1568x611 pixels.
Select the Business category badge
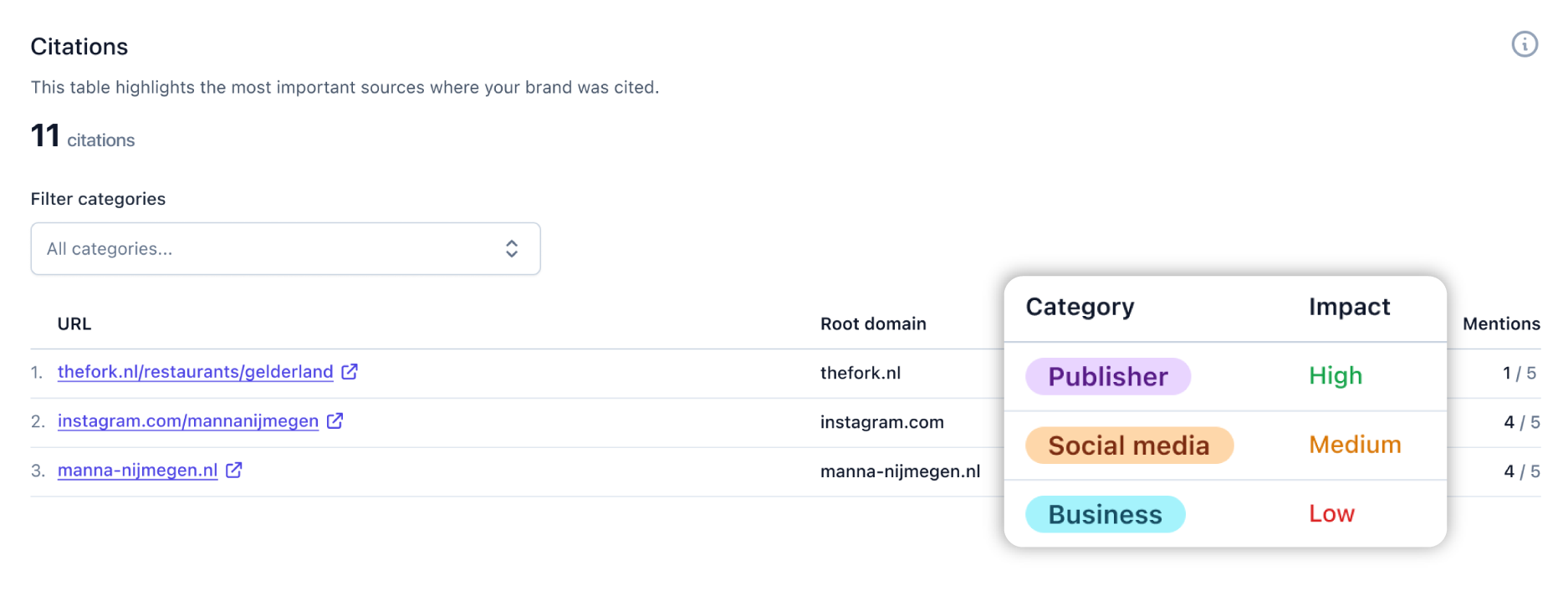1105,515
